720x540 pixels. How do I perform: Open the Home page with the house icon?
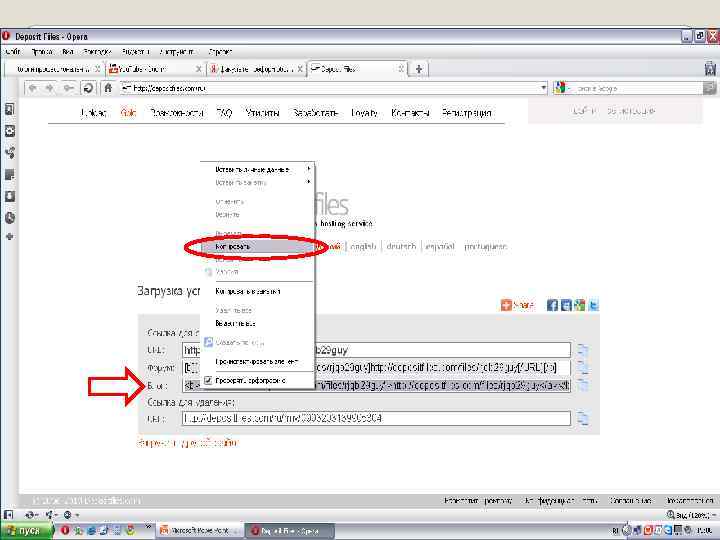[108, 87]
